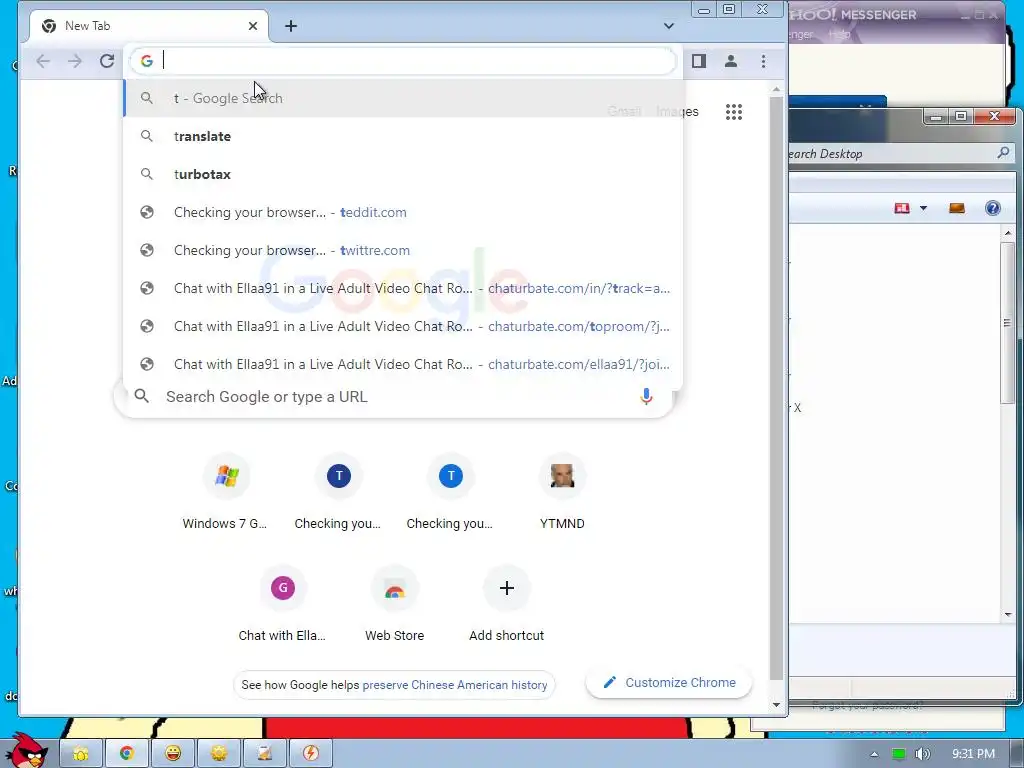Click the taskbar clock 9:31 PM
This screenshot has width=1024, height=768.
pyautogui.click(x=973, y=754)
